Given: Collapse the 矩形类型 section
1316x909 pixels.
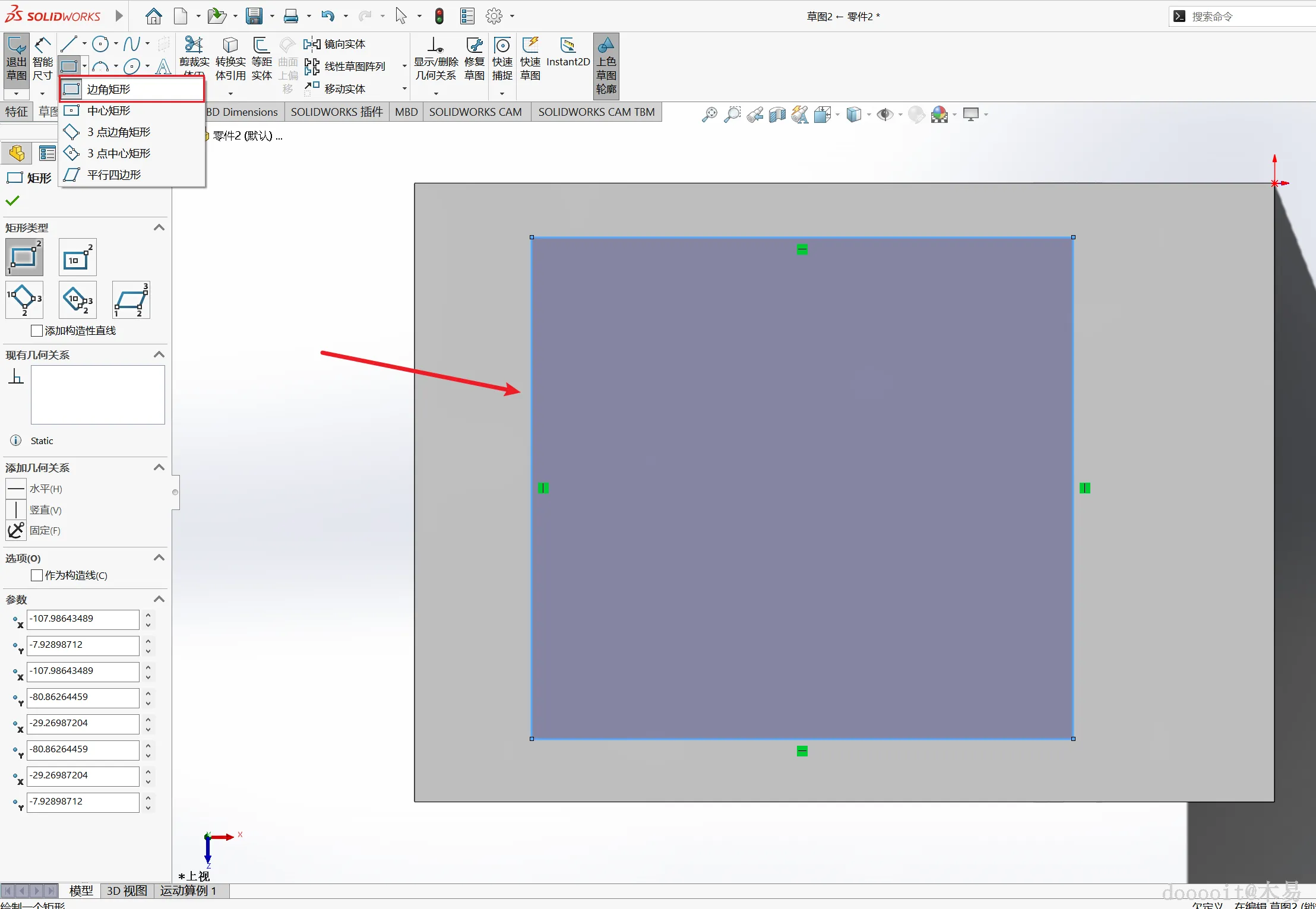Looking at the screenshot, I should (159, 227).
